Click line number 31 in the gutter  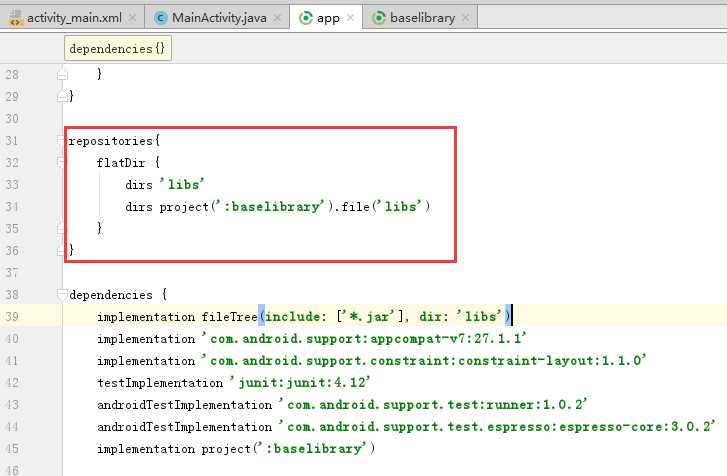click(12, 140)
